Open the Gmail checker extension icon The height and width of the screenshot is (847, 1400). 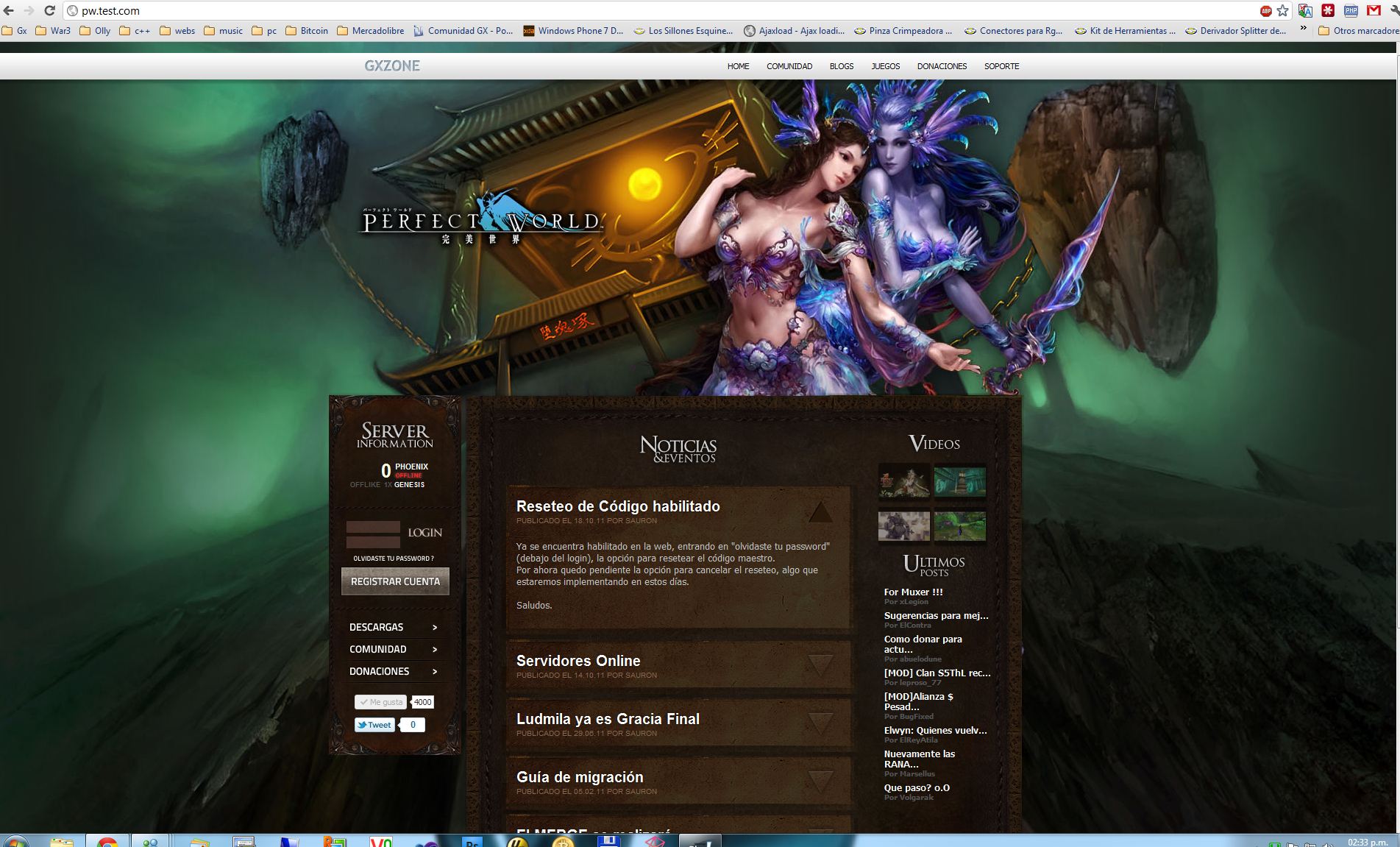(1374, 11)
